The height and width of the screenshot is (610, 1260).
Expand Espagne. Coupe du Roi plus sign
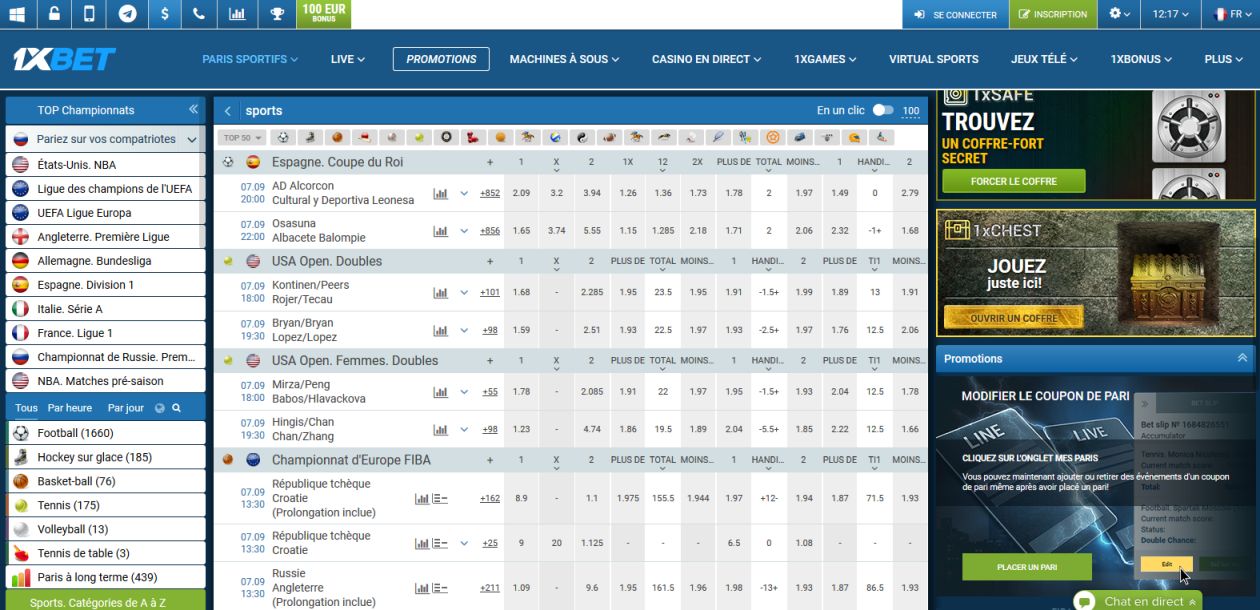tap(490, 162)
